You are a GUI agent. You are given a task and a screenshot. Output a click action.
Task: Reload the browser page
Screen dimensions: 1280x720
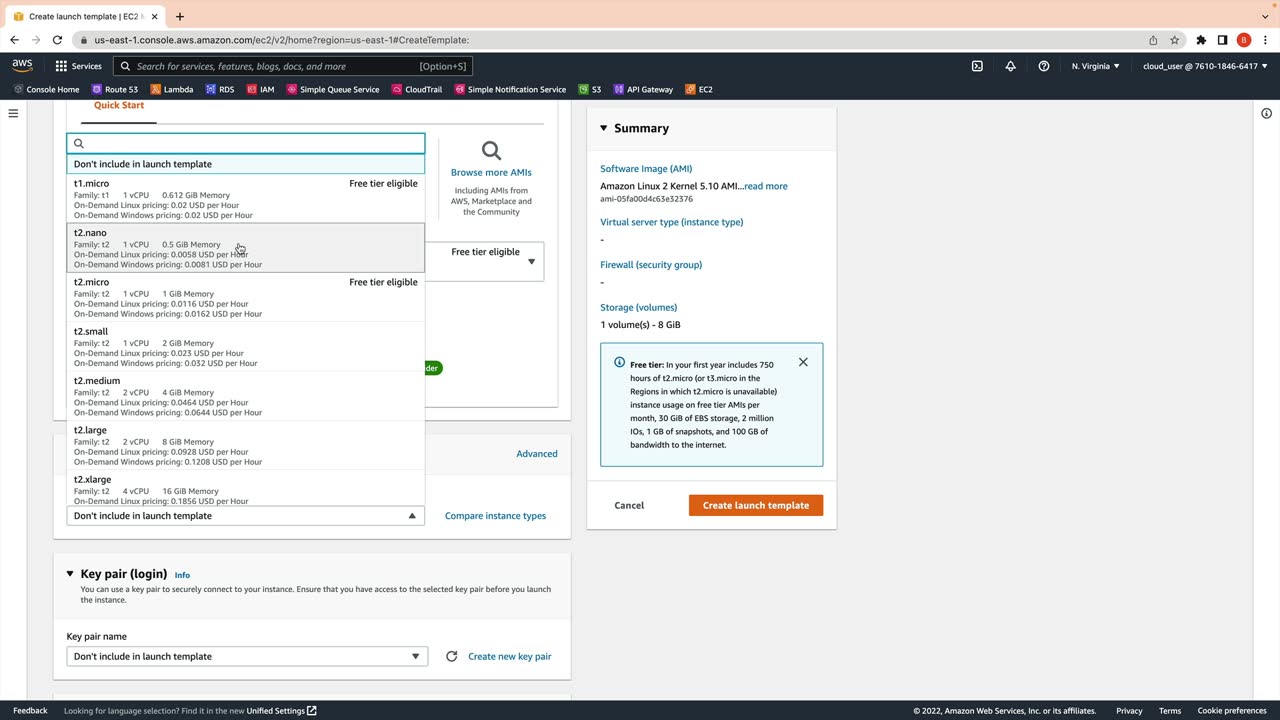(57, 40)
